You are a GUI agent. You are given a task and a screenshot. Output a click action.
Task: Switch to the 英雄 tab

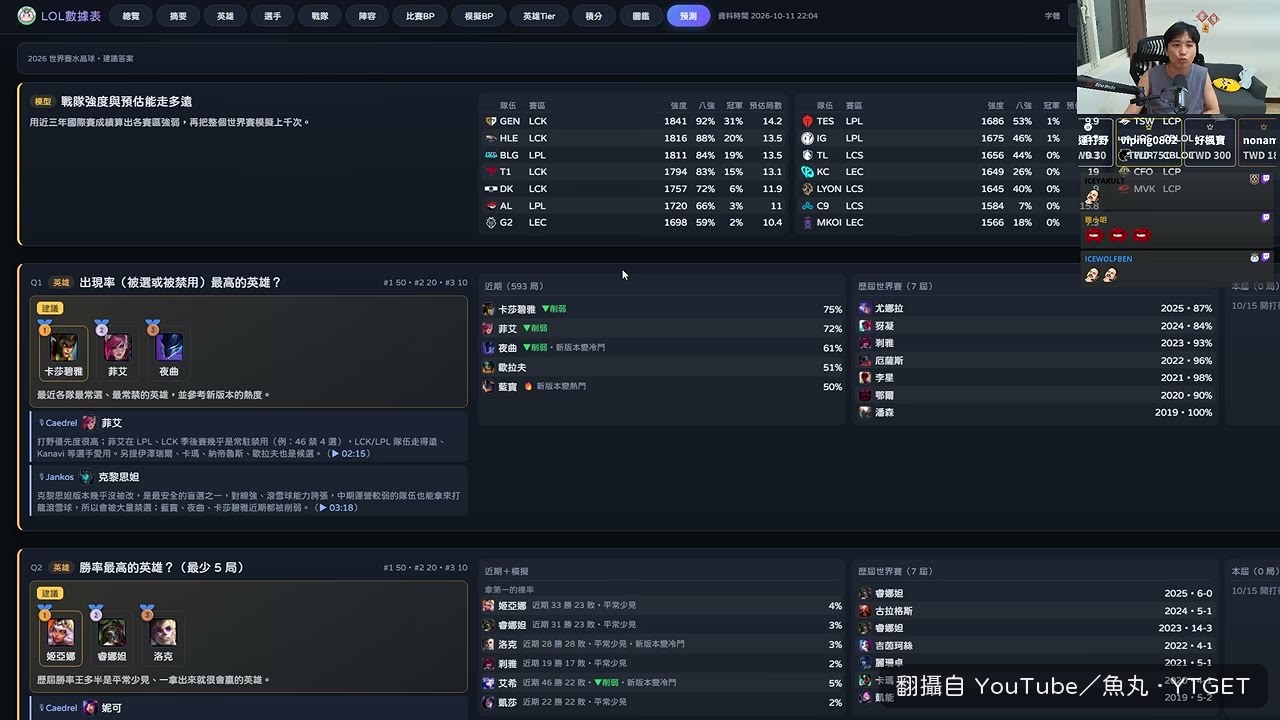click(225, 16)
